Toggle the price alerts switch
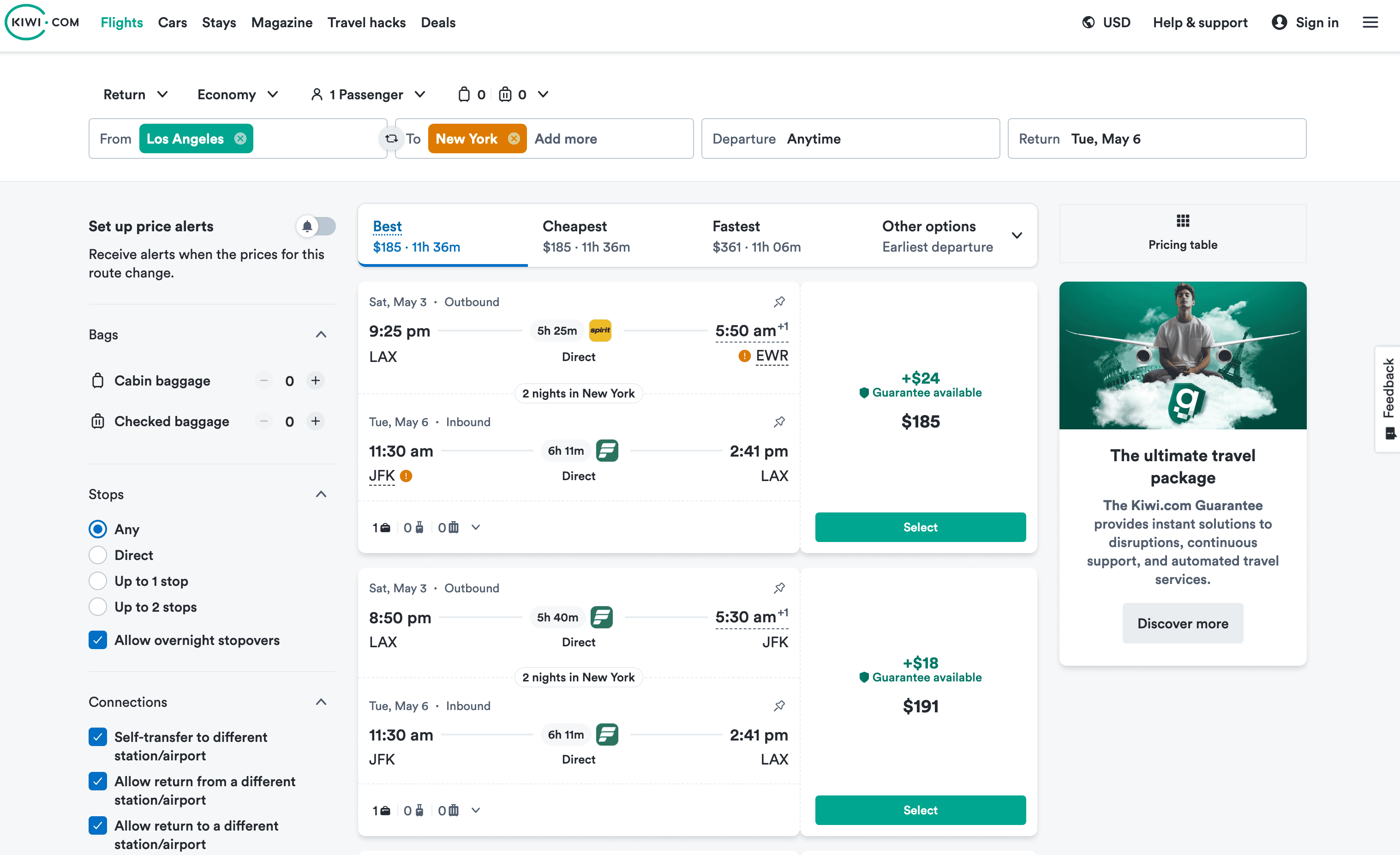Image resolution: width=1400 pixels, height=855 pixels. 316,226
